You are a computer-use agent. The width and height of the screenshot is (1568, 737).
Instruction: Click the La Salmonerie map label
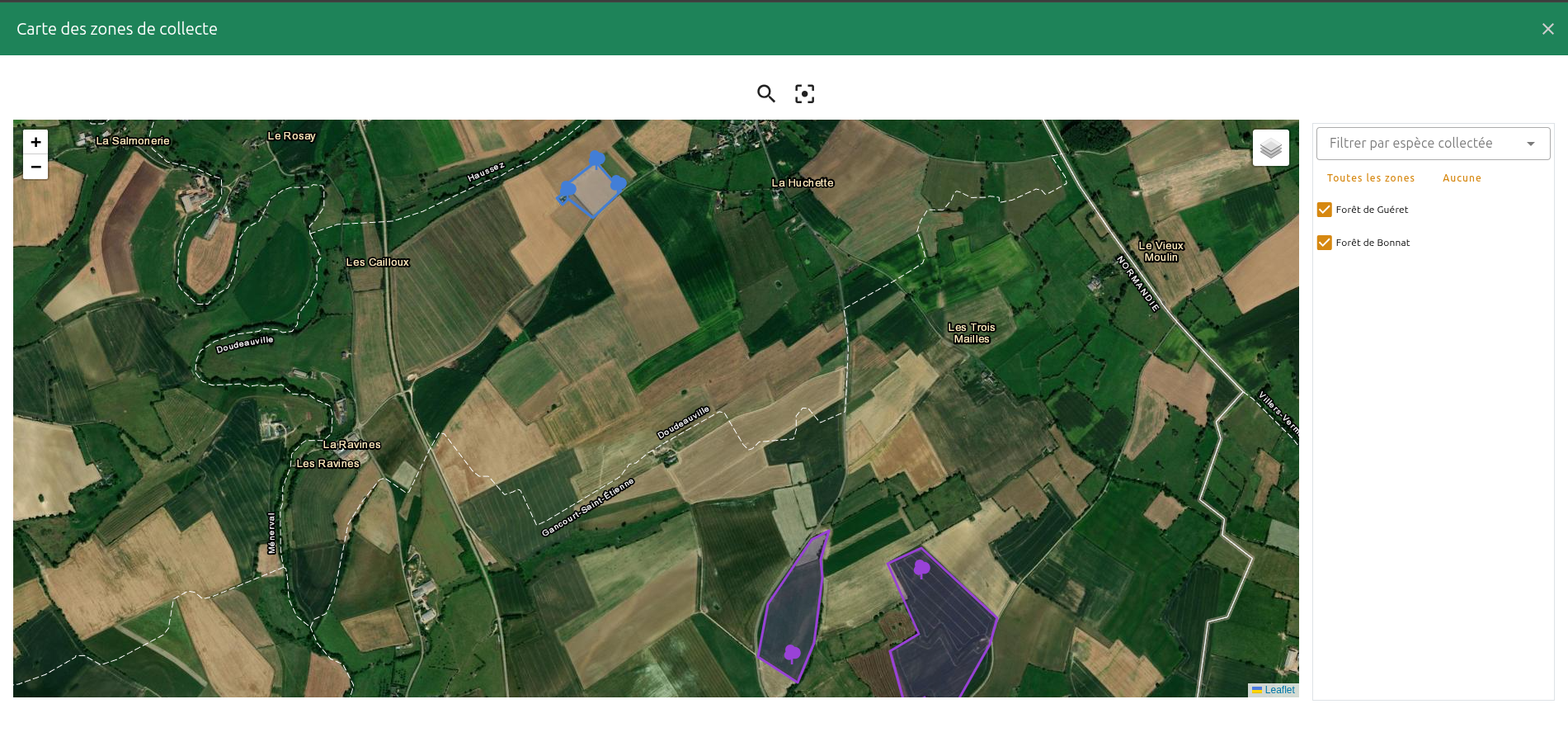click(133, 141)
